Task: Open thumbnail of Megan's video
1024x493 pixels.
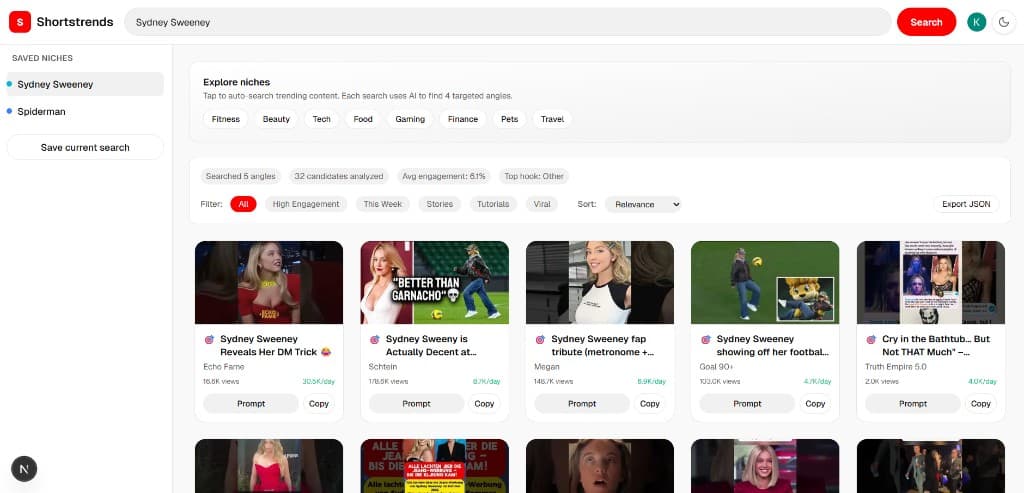Action: (x=600, y=283)
